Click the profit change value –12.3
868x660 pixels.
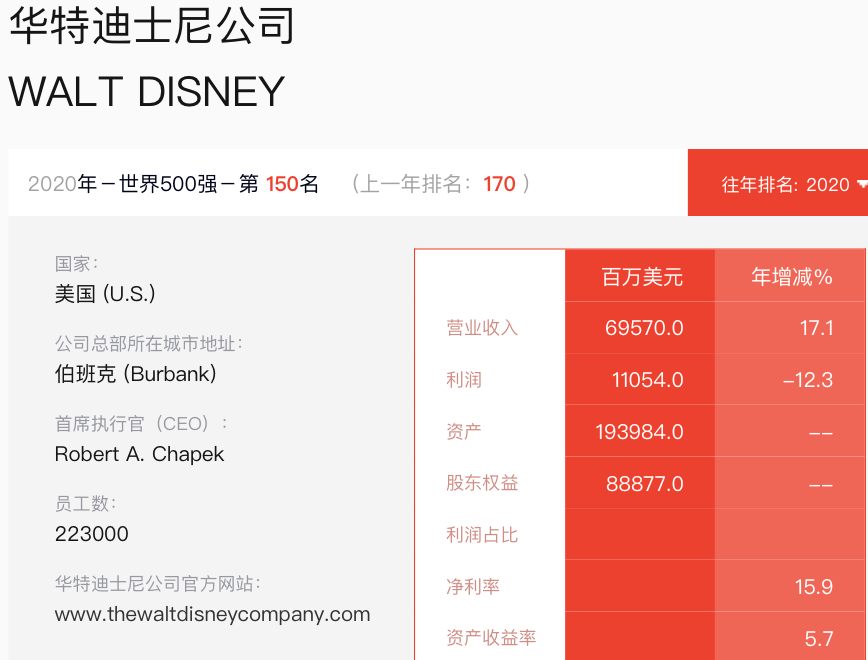pyautogui.click(x=808, y=380)
